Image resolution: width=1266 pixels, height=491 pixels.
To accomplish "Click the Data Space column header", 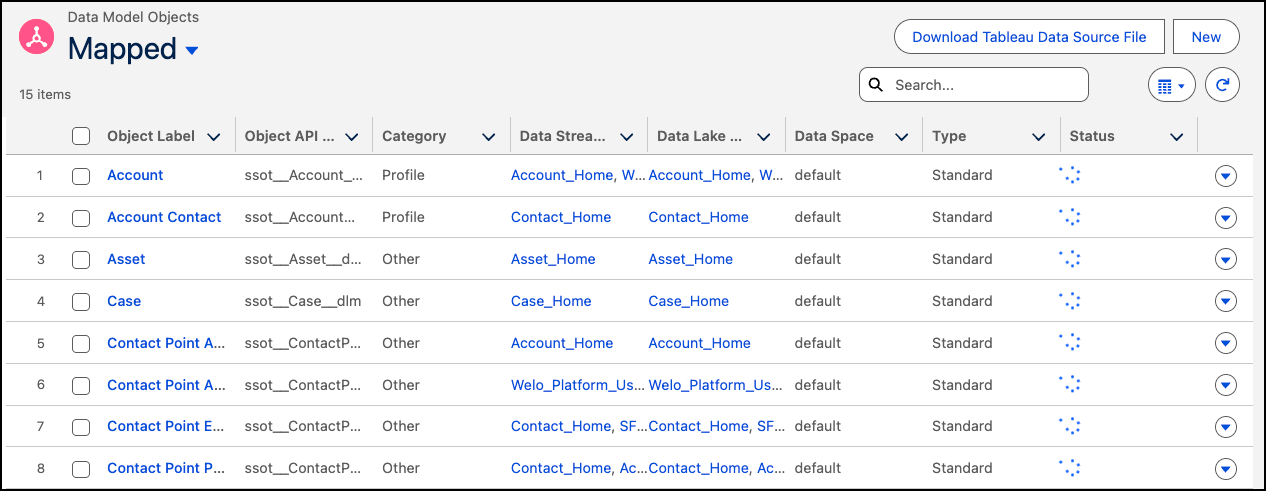I will coord(833,137).
